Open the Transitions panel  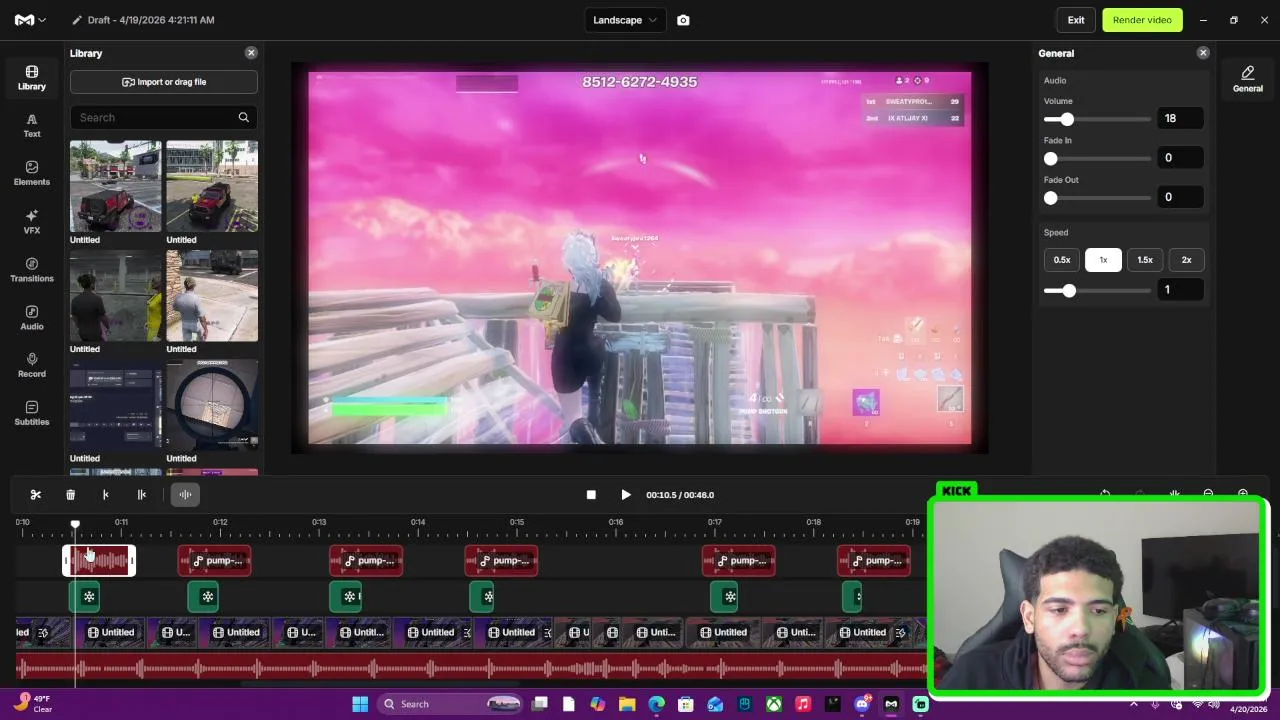[x=32, y=270]
